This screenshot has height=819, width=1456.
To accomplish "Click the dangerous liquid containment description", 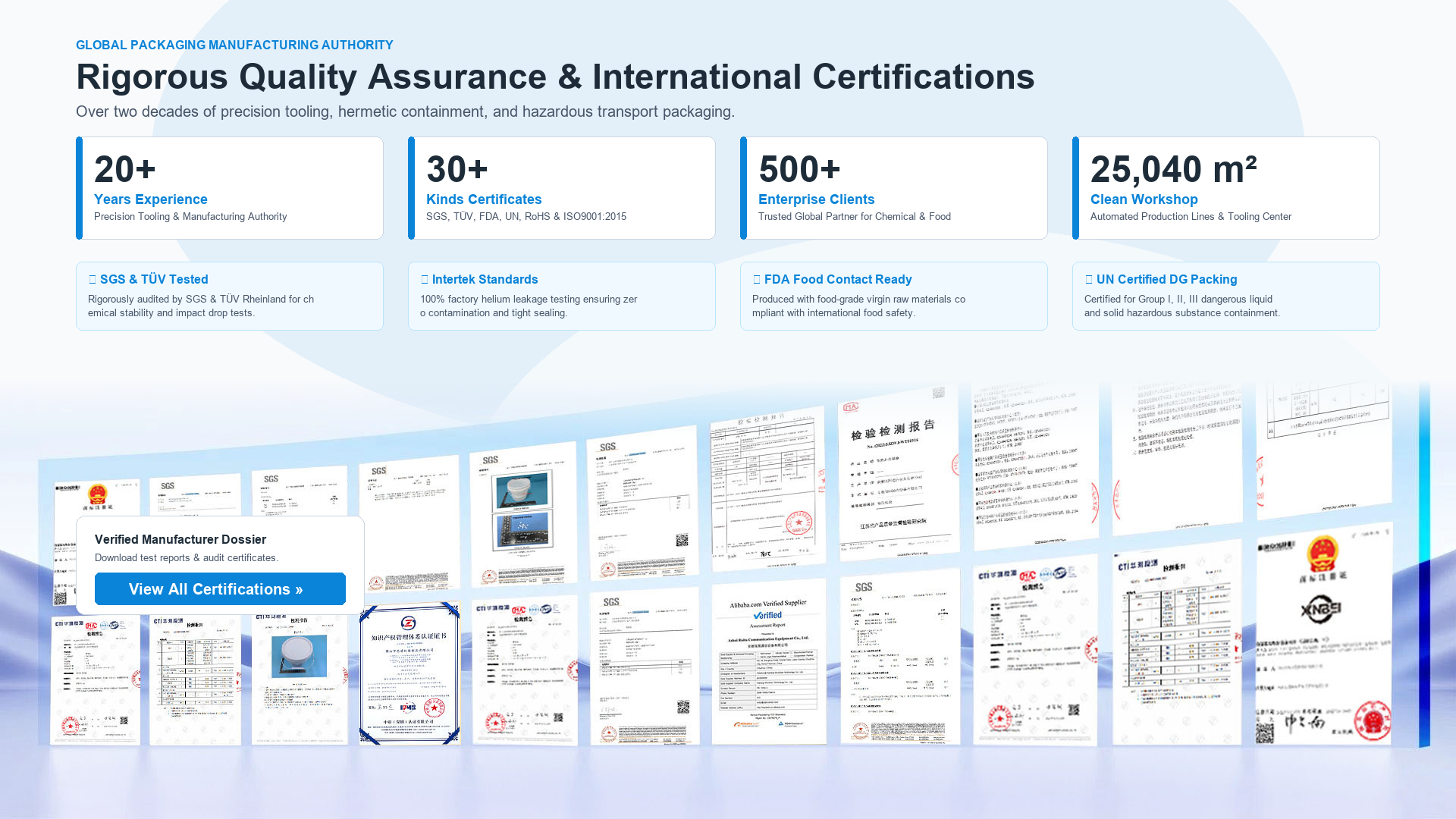I will [x=1182, y=306].
